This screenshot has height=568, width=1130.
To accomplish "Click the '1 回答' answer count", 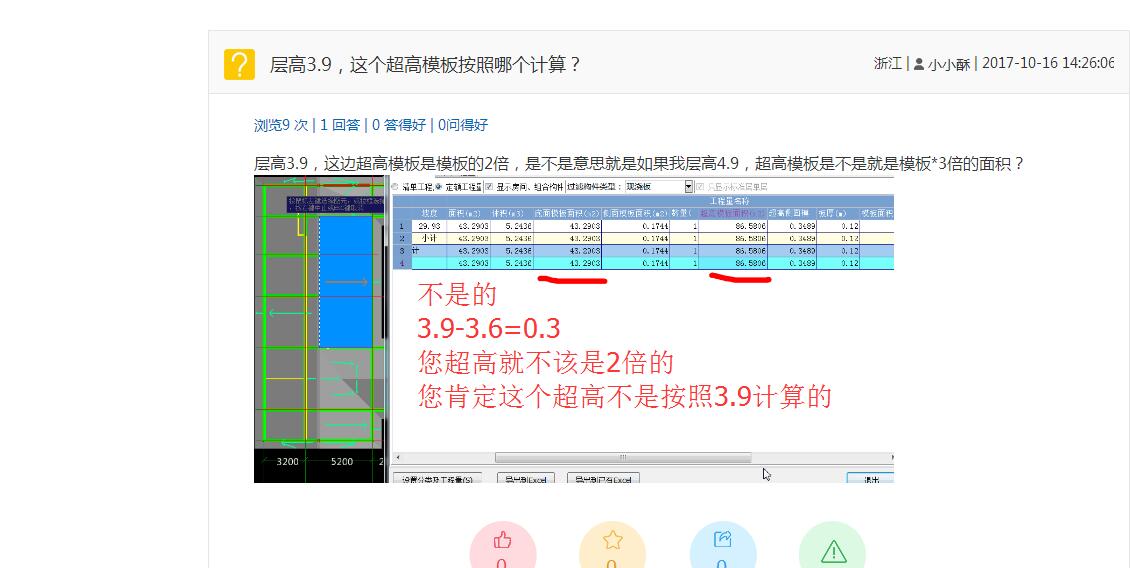I will click(x=339, y=125).
